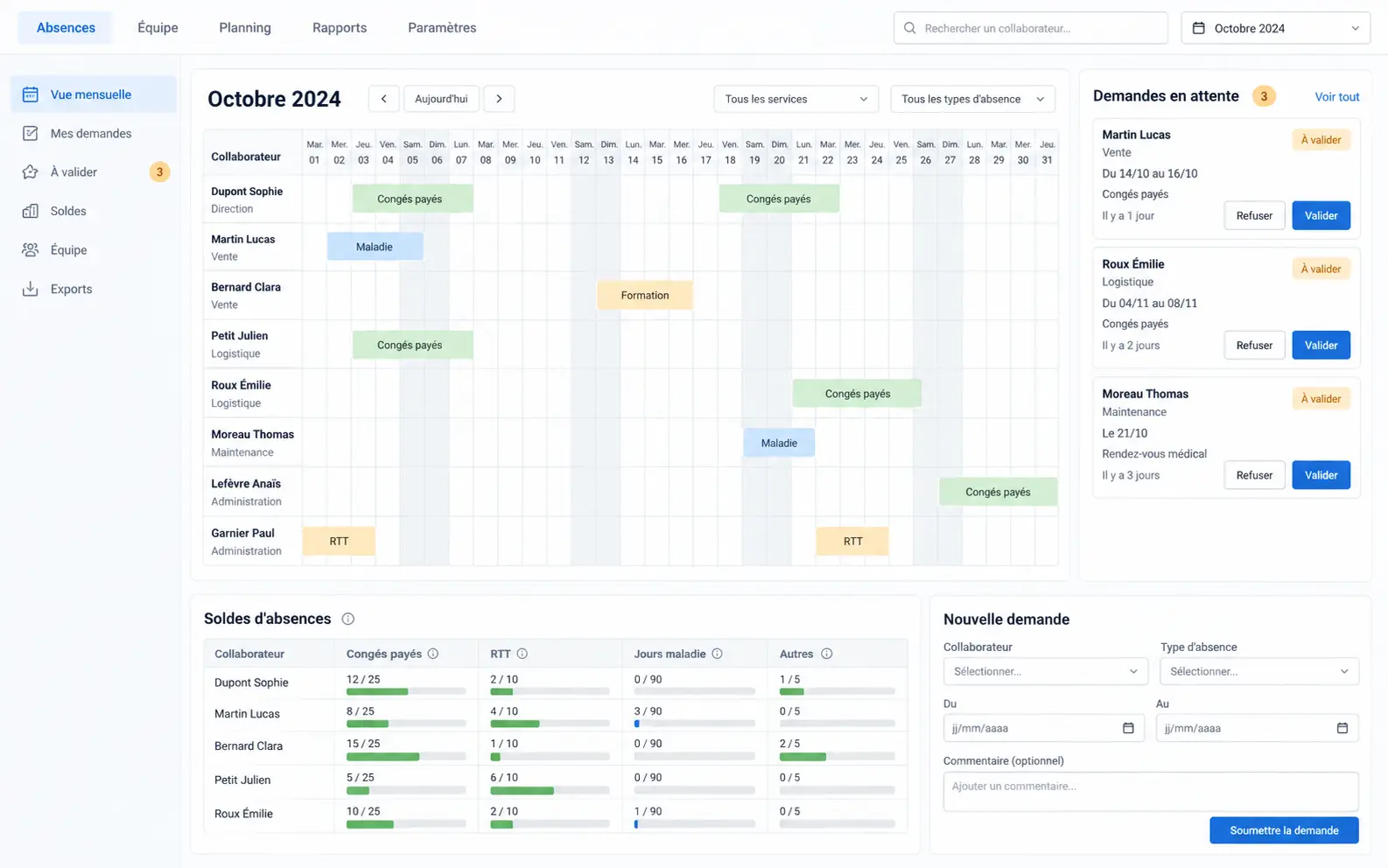Open calendar picker in the Au field
This screenshot has height=868, width=1388.
(1342, 728)
